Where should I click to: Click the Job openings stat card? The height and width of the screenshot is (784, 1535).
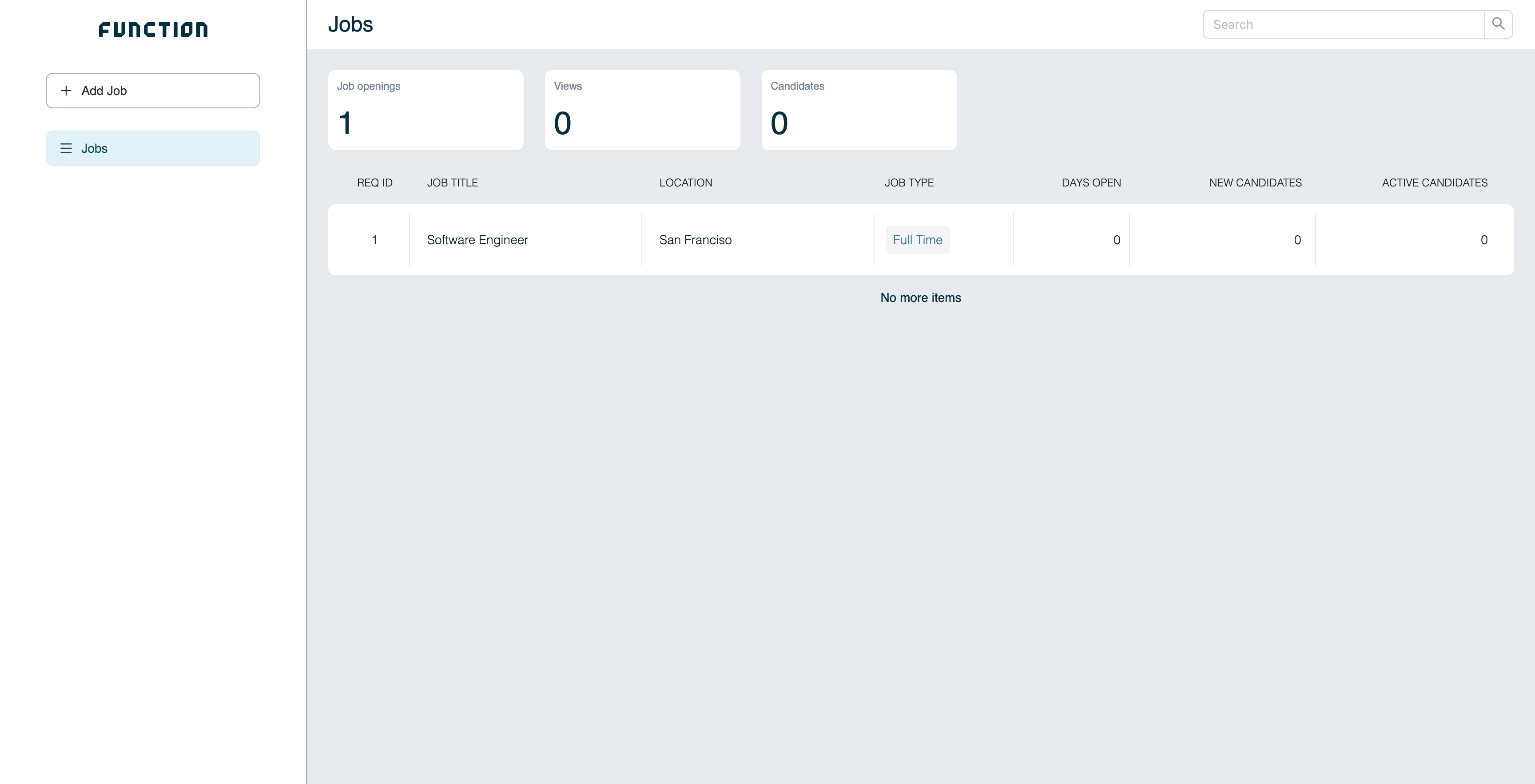426,110
